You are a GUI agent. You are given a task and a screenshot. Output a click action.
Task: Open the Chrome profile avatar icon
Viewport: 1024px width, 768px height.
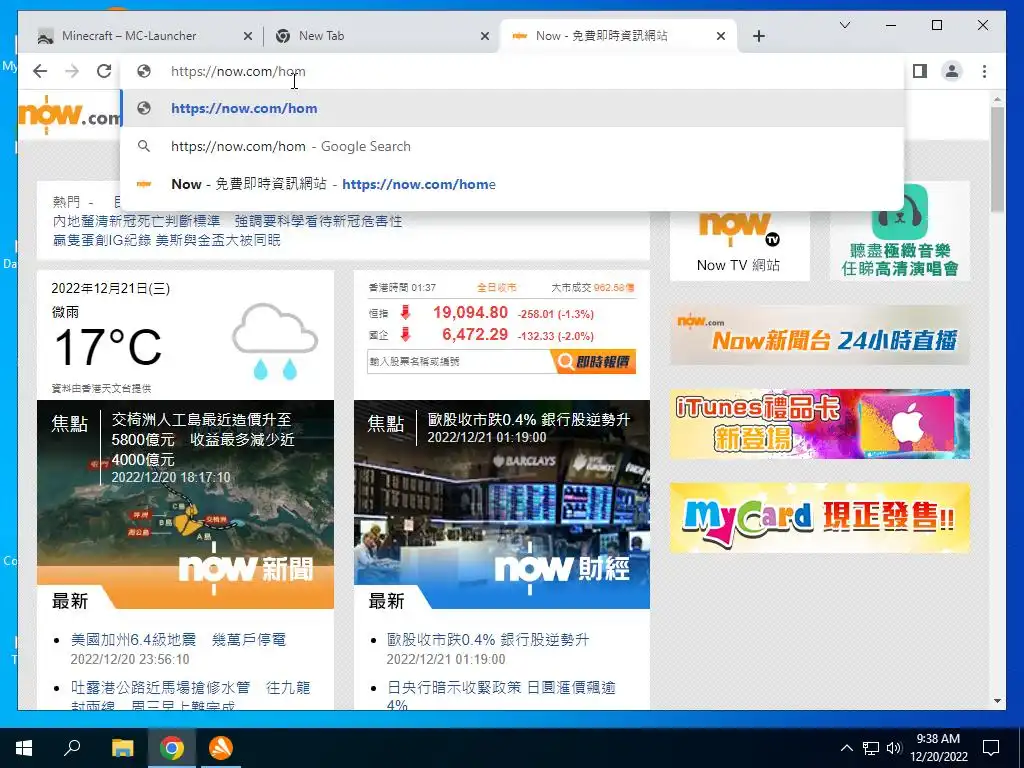[952, 71]
